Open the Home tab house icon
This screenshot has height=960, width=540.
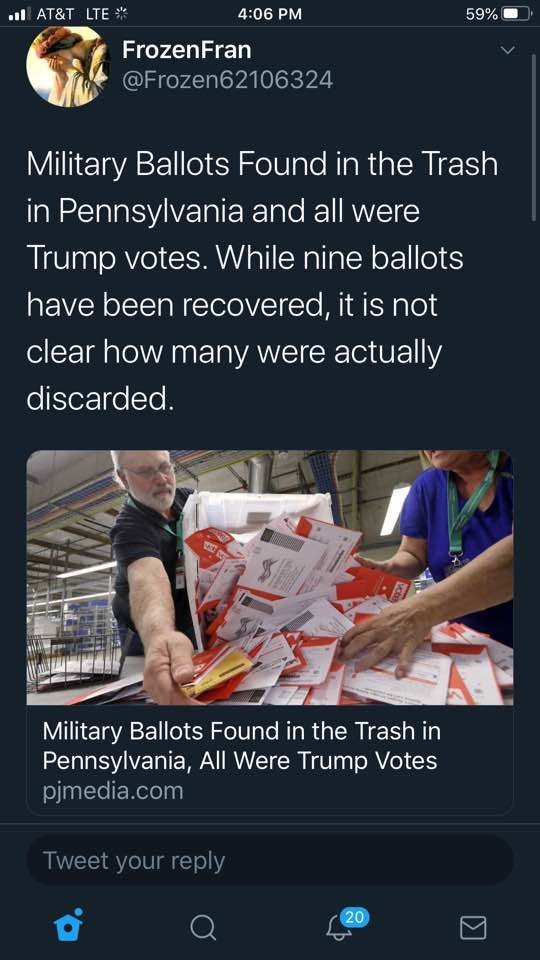pyautogui.click(x=68, y=925)
